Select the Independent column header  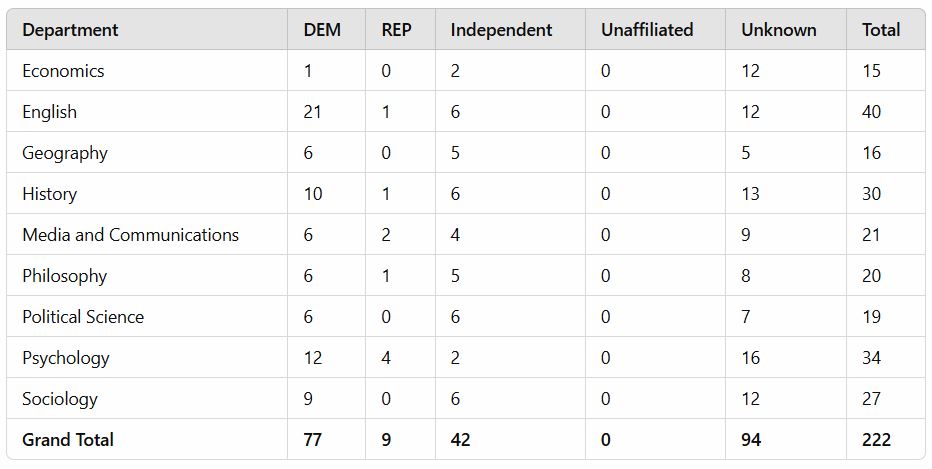point(501,30)
